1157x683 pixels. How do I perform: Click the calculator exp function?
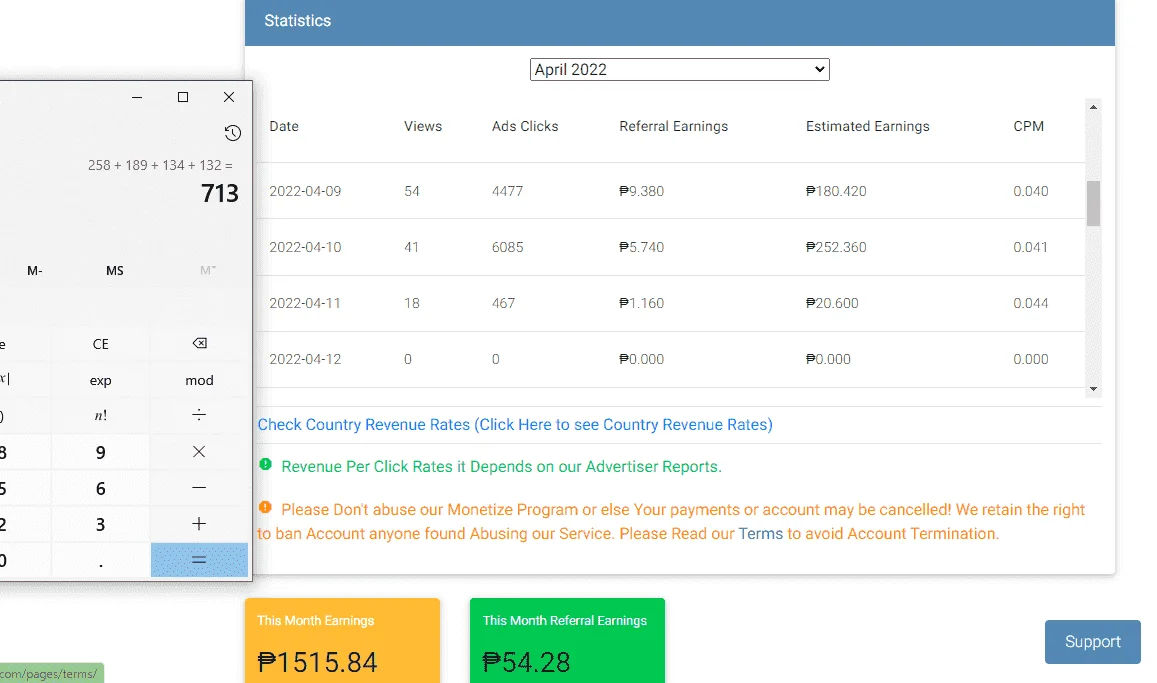(x=100, y=380)
